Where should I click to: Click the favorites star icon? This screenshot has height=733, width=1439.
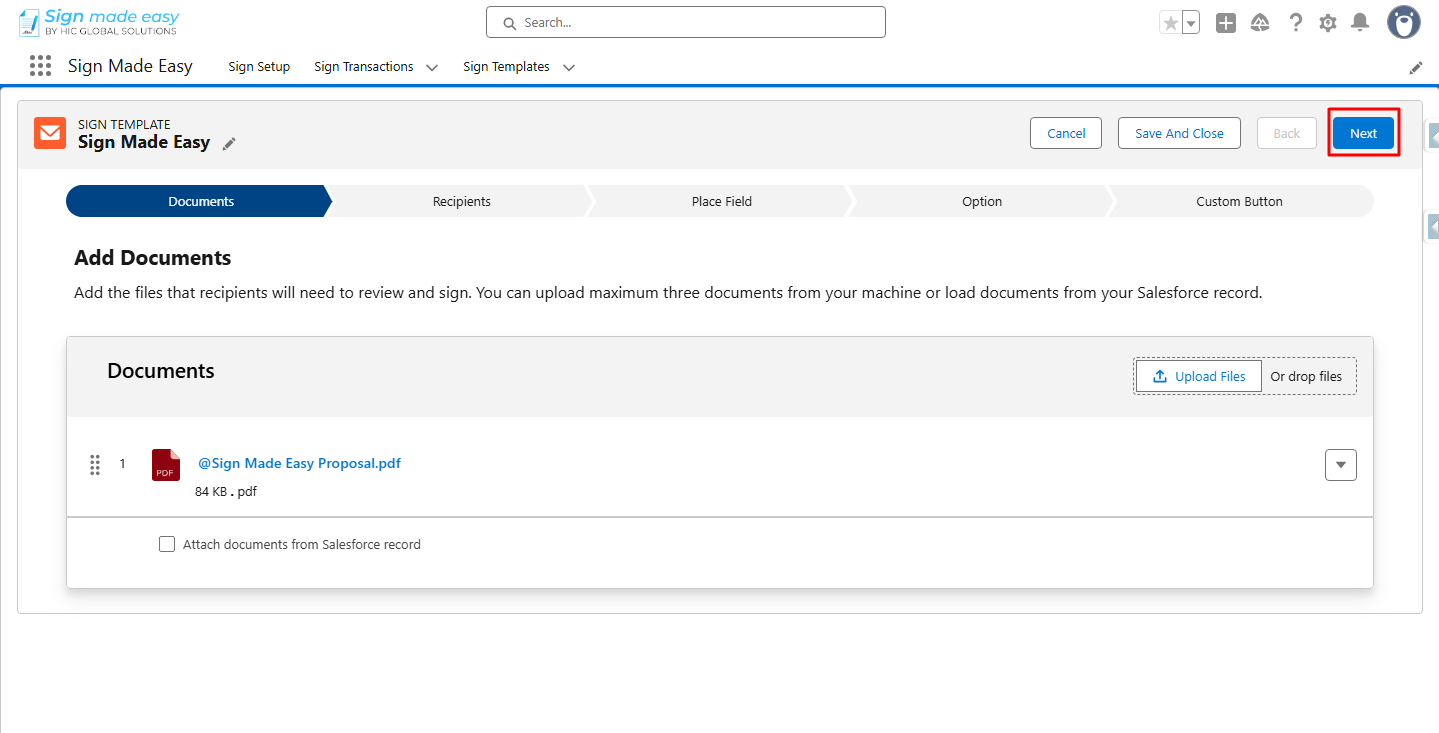pos(1171,20)
